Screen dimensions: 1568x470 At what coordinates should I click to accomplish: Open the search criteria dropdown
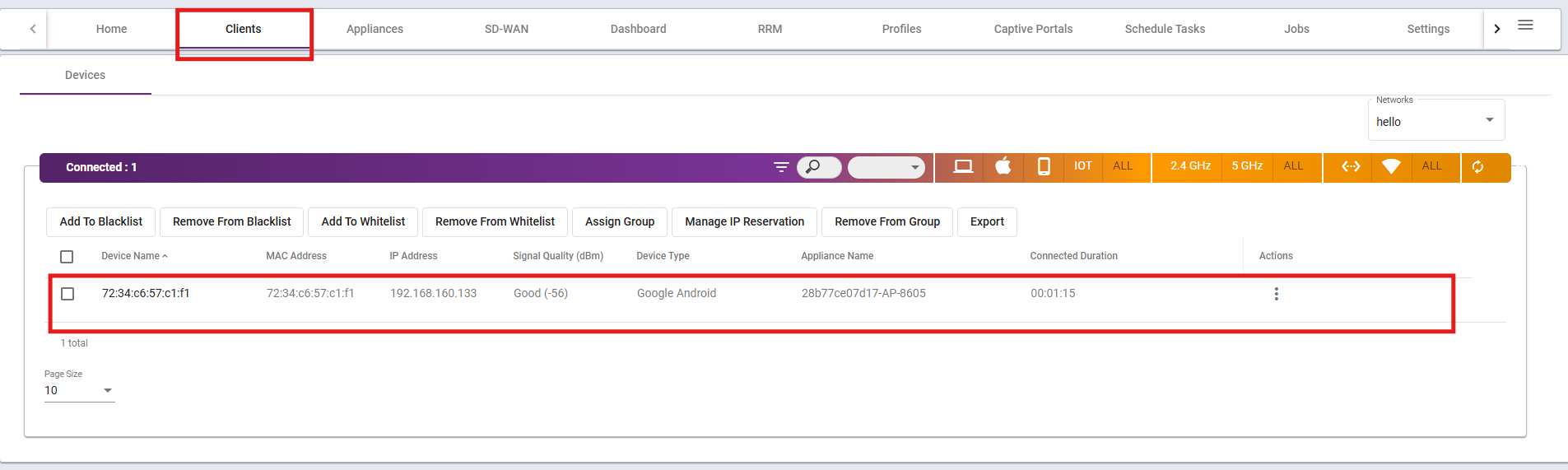886,167
